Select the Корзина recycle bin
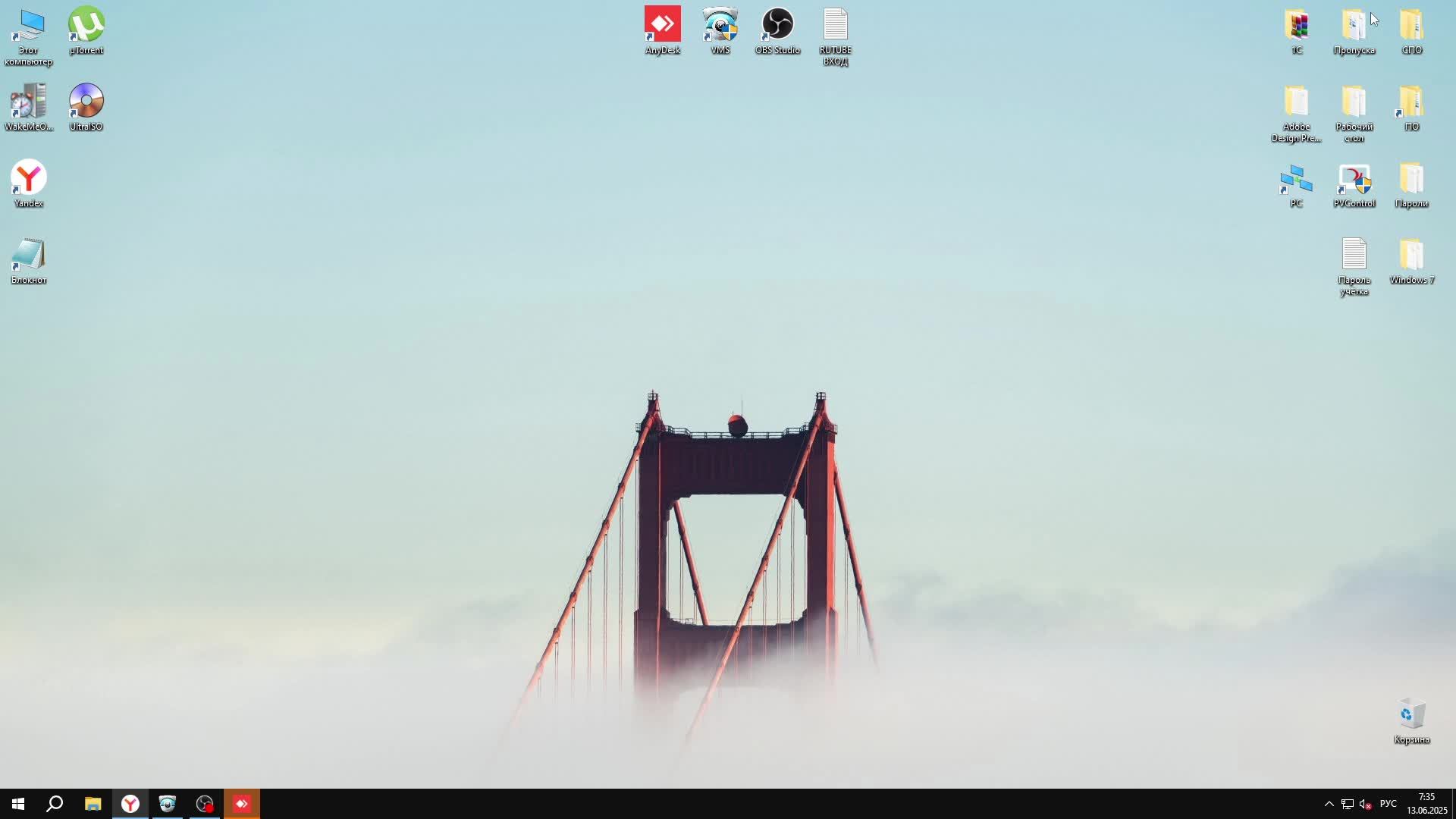 pyautogui.click(x=1412, y=720)
